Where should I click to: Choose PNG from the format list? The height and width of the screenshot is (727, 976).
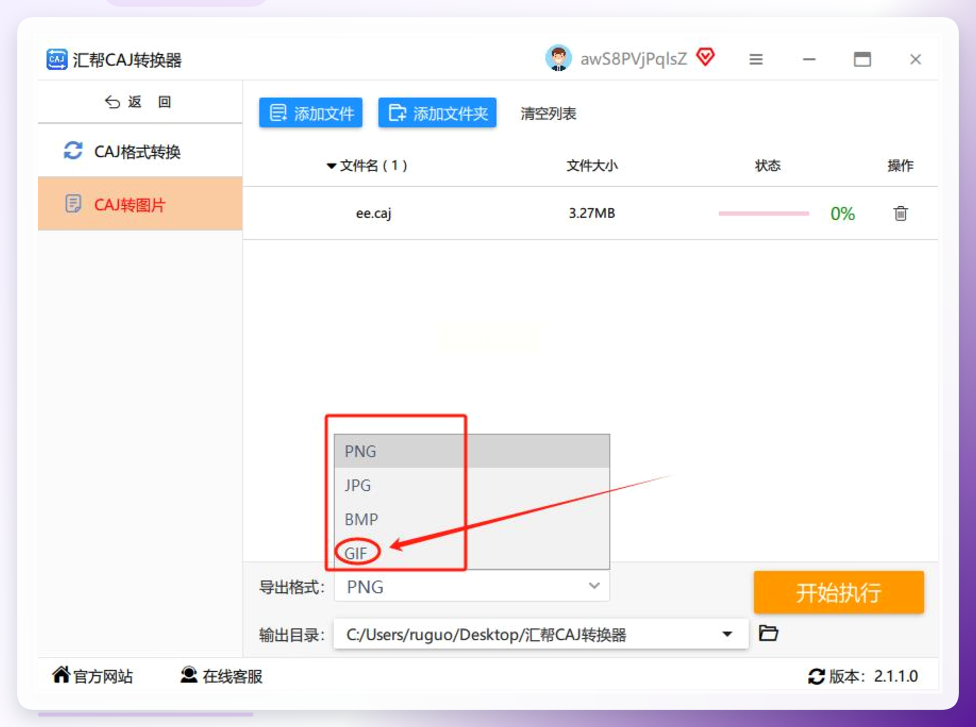point(472,451)
